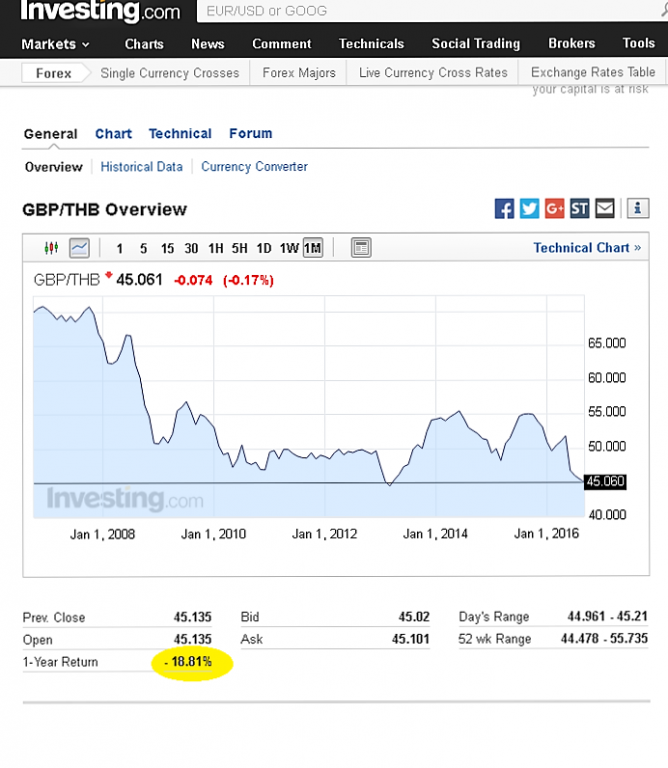Share the page on StockTwits
The height and width of the screenshot is (768, 668).
580,208
